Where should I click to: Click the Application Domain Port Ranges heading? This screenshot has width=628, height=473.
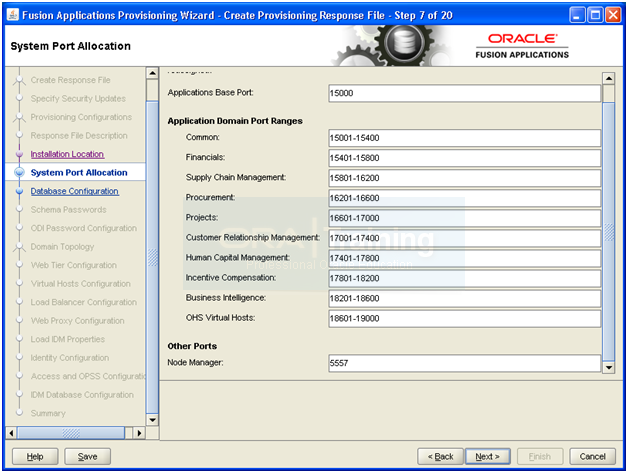pyautogui.click(x=235, y=121)
